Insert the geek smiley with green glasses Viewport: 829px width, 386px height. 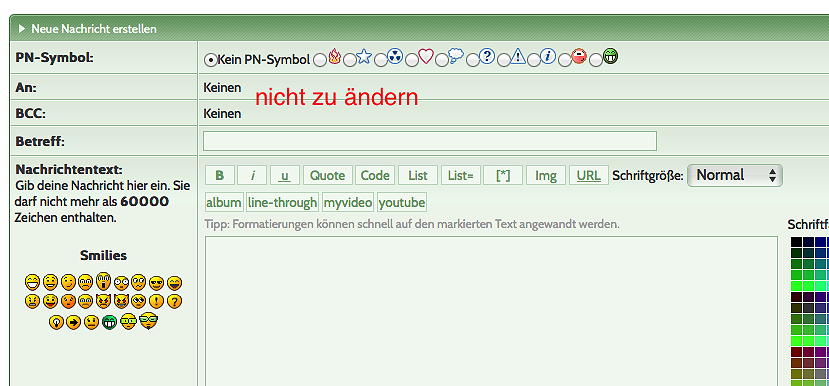click(x=128, y=321)
